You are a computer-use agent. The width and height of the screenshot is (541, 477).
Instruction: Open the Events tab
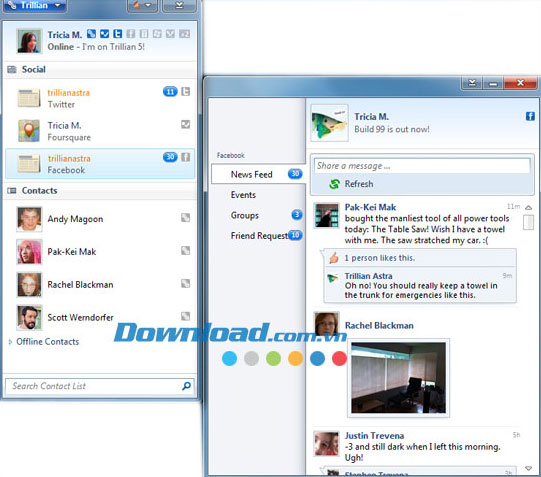pos(243,195)
